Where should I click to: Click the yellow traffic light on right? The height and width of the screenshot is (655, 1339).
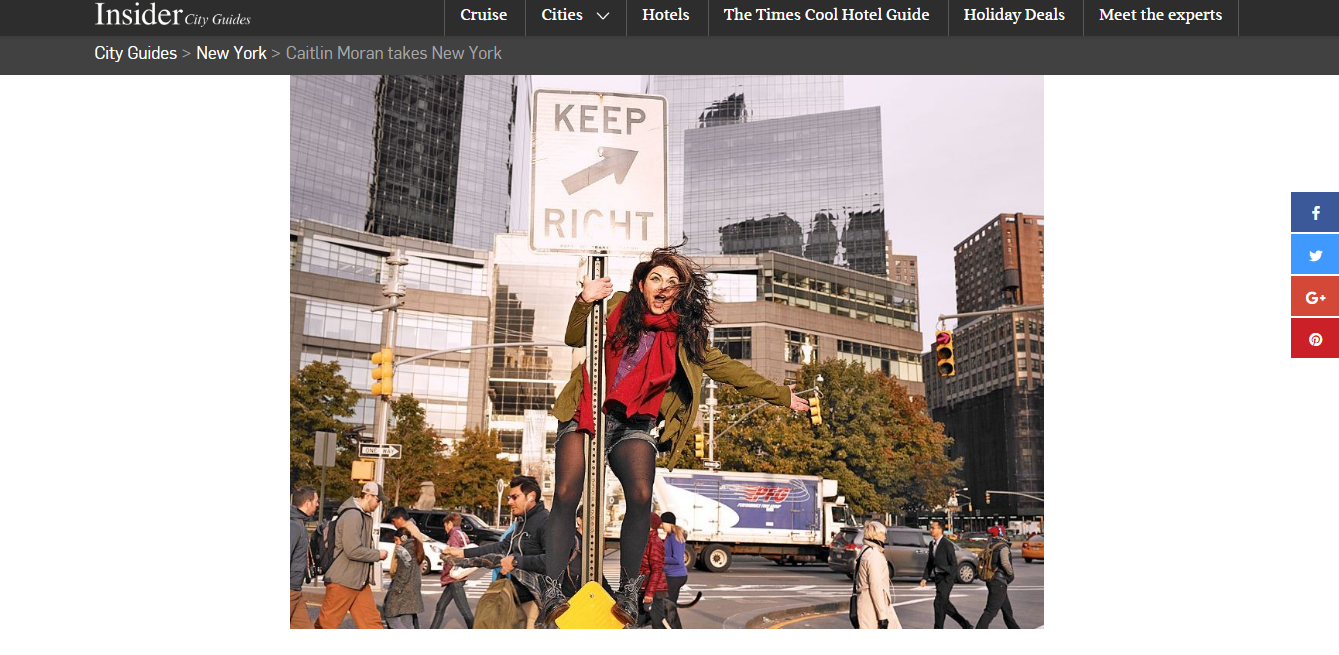tap(944, 353)
